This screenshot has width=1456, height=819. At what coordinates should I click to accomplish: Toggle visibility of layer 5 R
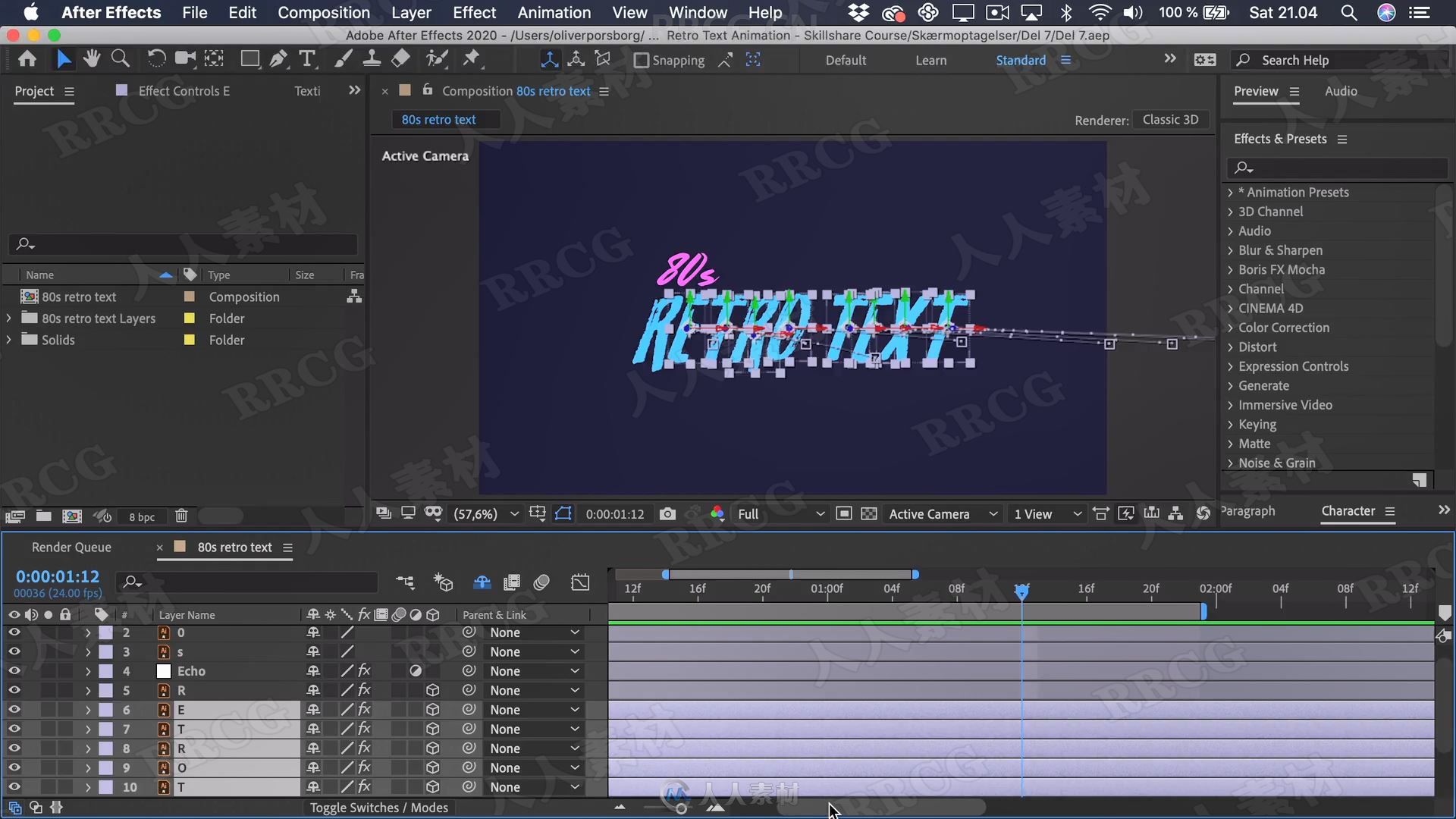[14, 690]
